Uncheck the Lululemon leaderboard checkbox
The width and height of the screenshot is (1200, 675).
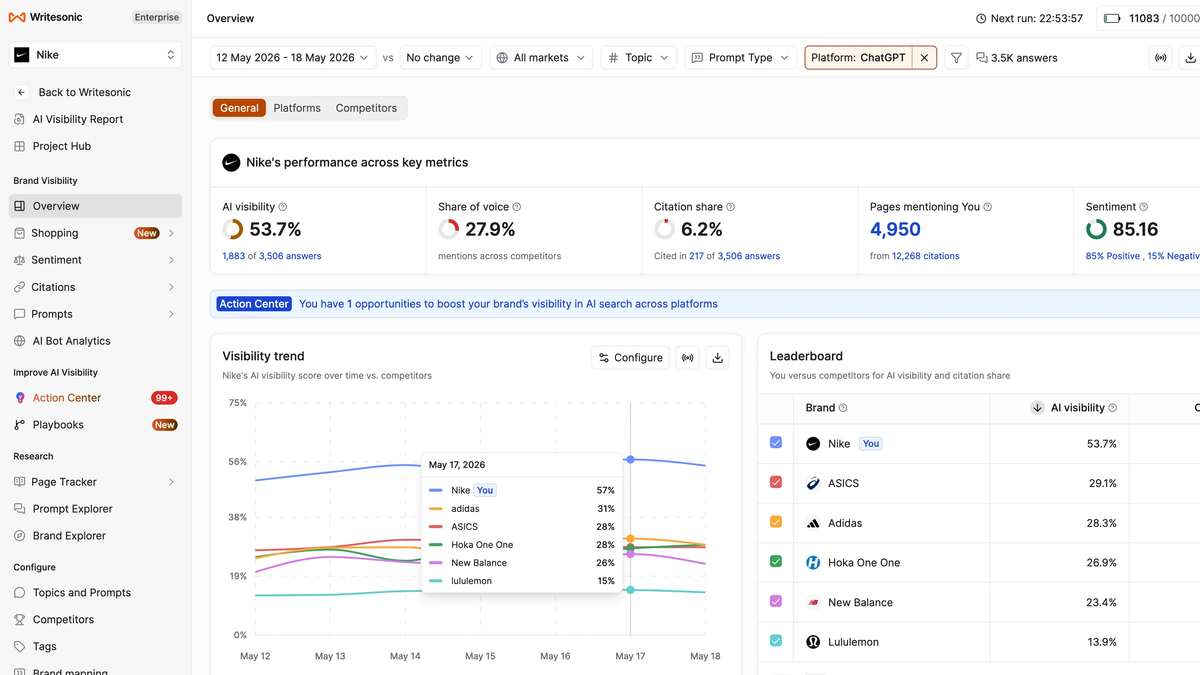pyautogui.click(x=776, y=641)
